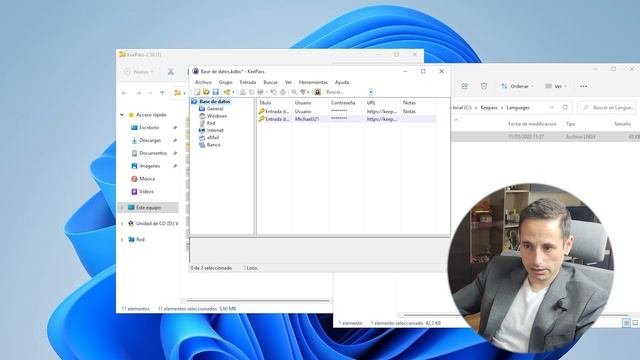Go up one folder in left Explorer

(162, 93)
